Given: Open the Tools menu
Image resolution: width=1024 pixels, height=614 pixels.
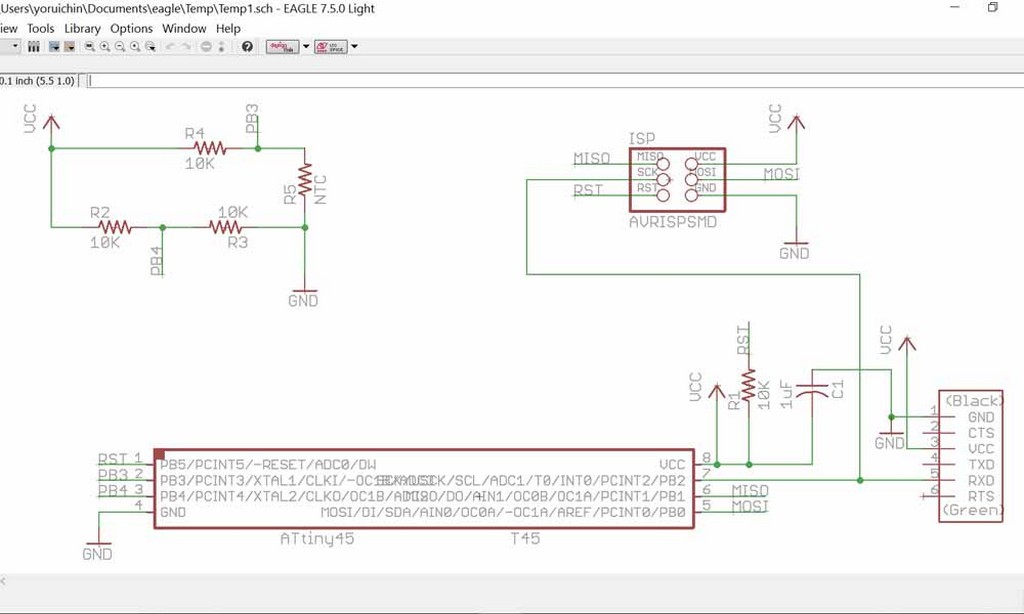Looking at the screenshot, I should point(40,28).
